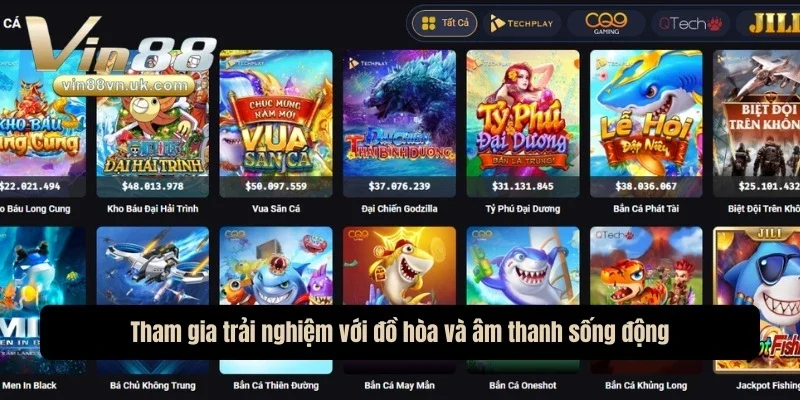The height and width of the screenshot is (400, 800).
Task: Open the Tỷ Phú Đại Dương game
Action: [523, 123]
